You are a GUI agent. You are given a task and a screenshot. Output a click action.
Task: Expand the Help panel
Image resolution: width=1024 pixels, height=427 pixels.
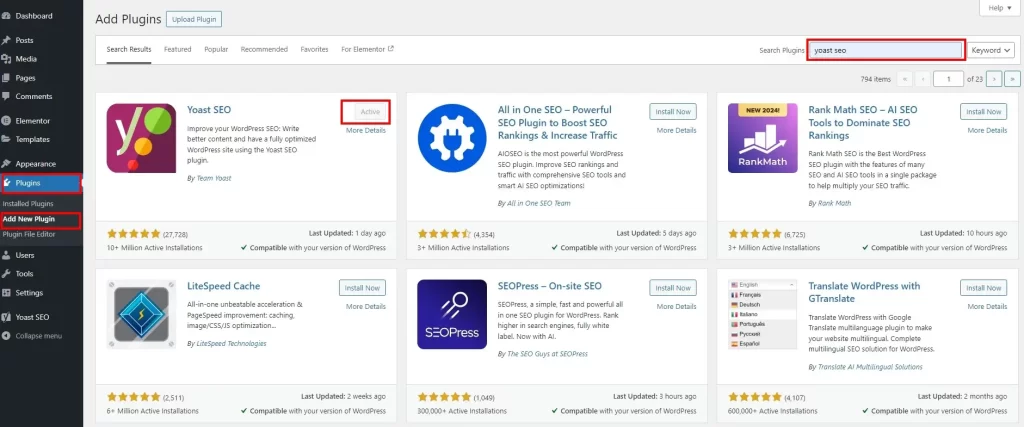pos(999,8)
